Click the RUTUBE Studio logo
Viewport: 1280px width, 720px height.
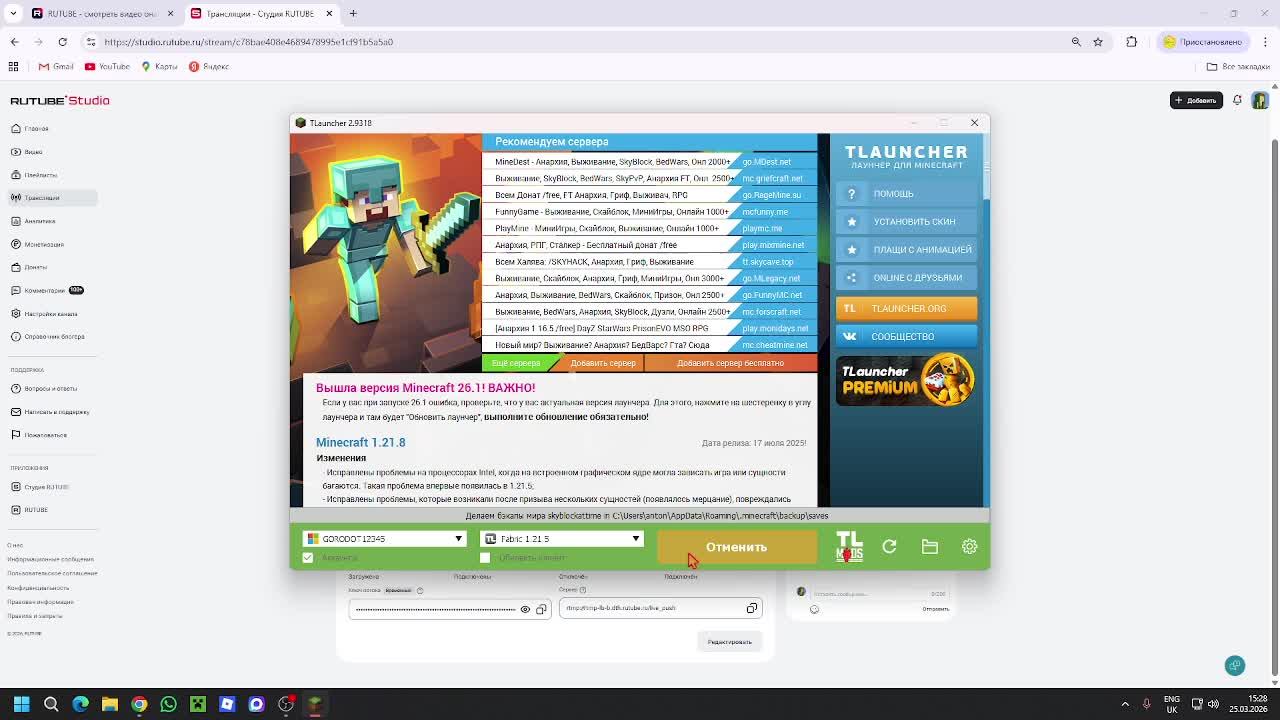click(x=60, y=101)
